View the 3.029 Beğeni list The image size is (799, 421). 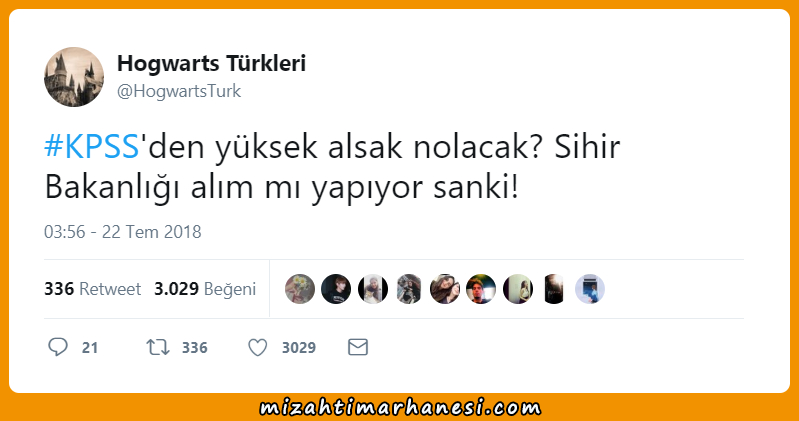click(x=205, y=289)
